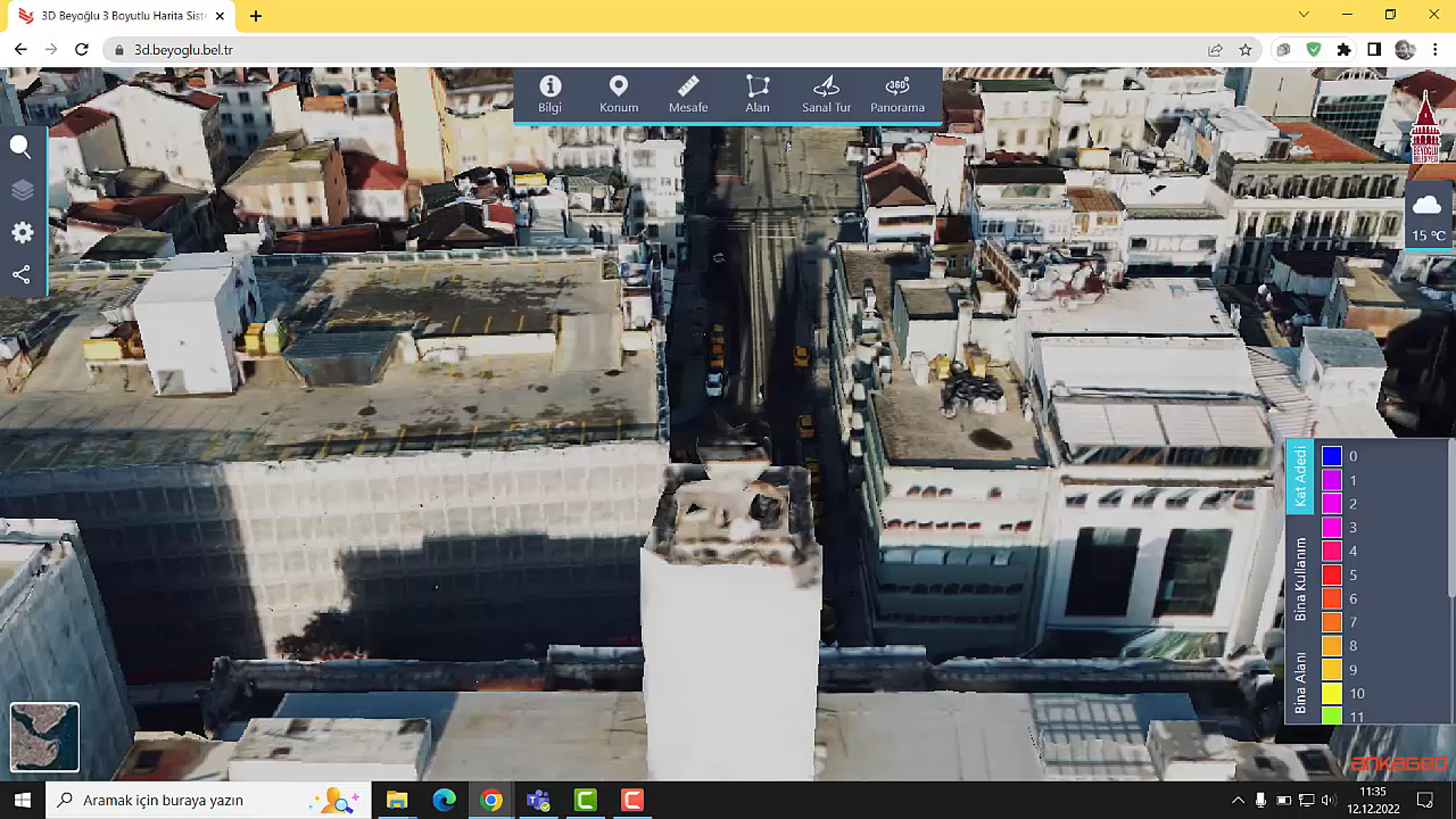
Task: Switch to the Kat Adedi legend tab
Action: pos(1299,476)
